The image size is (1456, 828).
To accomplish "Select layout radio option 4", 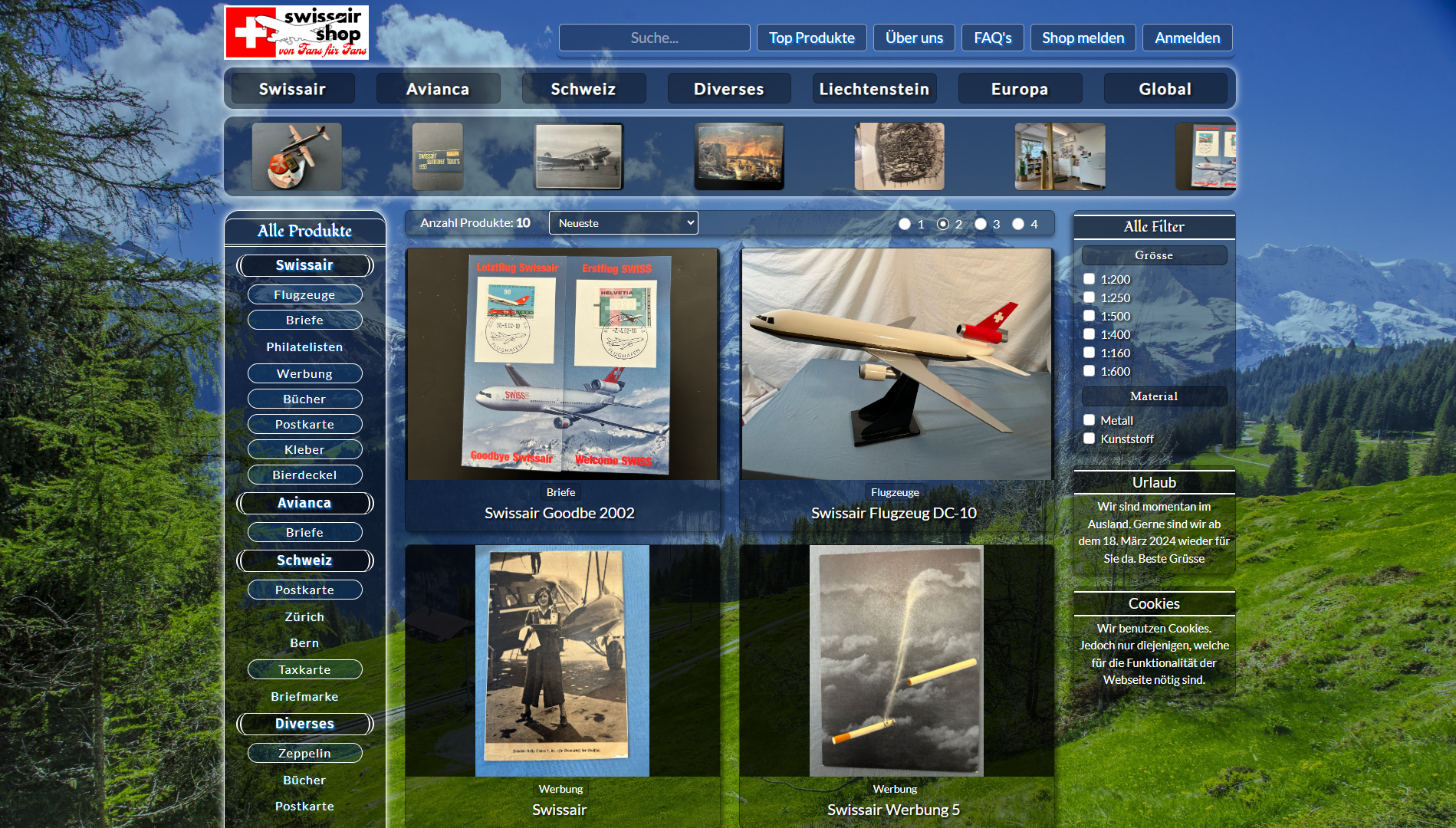I will [1018, 224].
